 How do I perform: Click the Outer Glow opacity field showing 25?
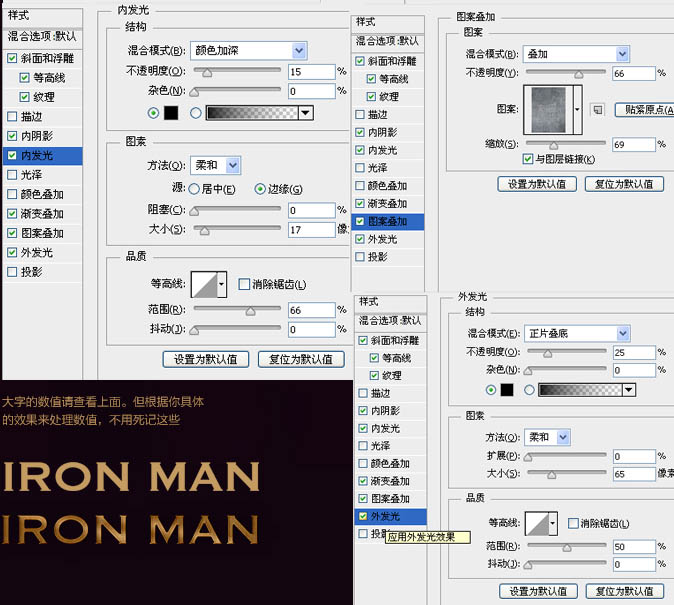pos(634,353)
